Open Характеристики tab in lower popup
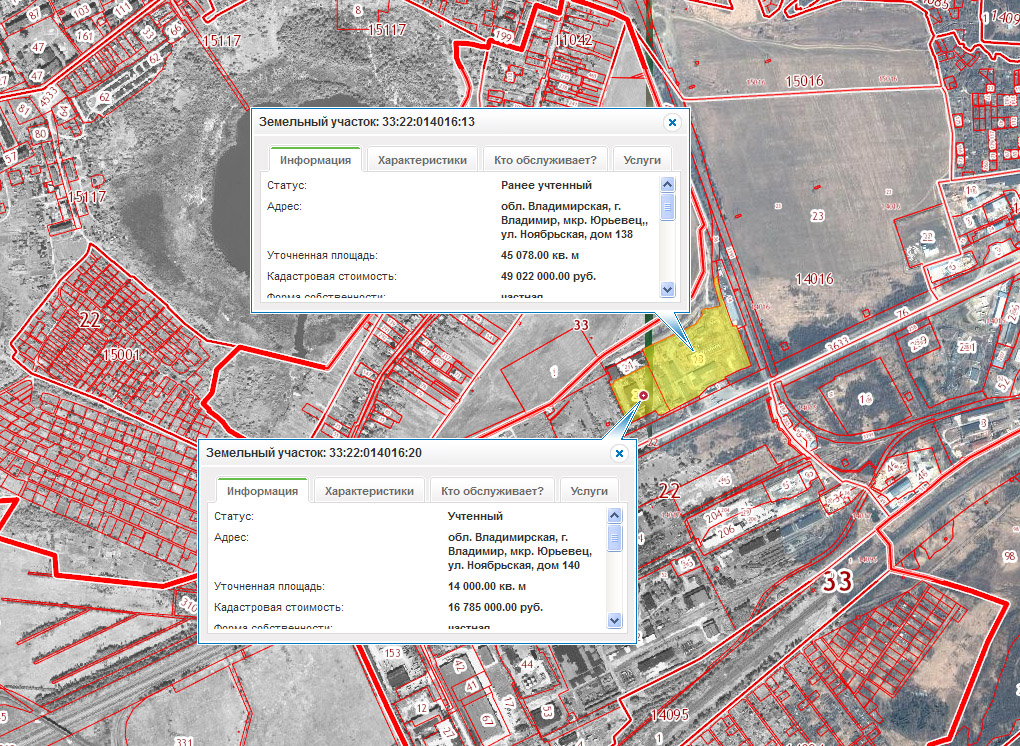 pyautogui.click(x=369, y=491)
